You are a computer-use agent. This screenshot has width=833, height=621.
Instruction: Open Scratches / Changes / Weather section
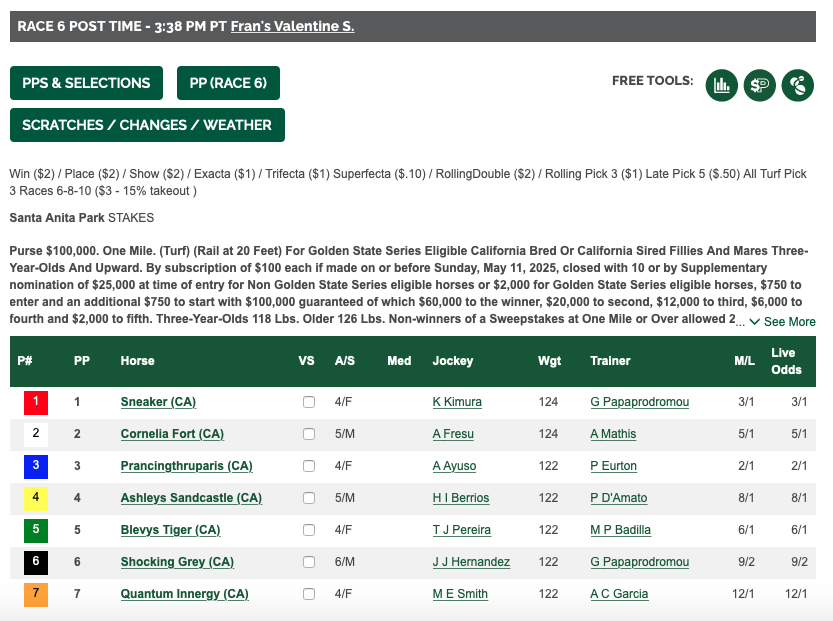[x=147, y=125]
